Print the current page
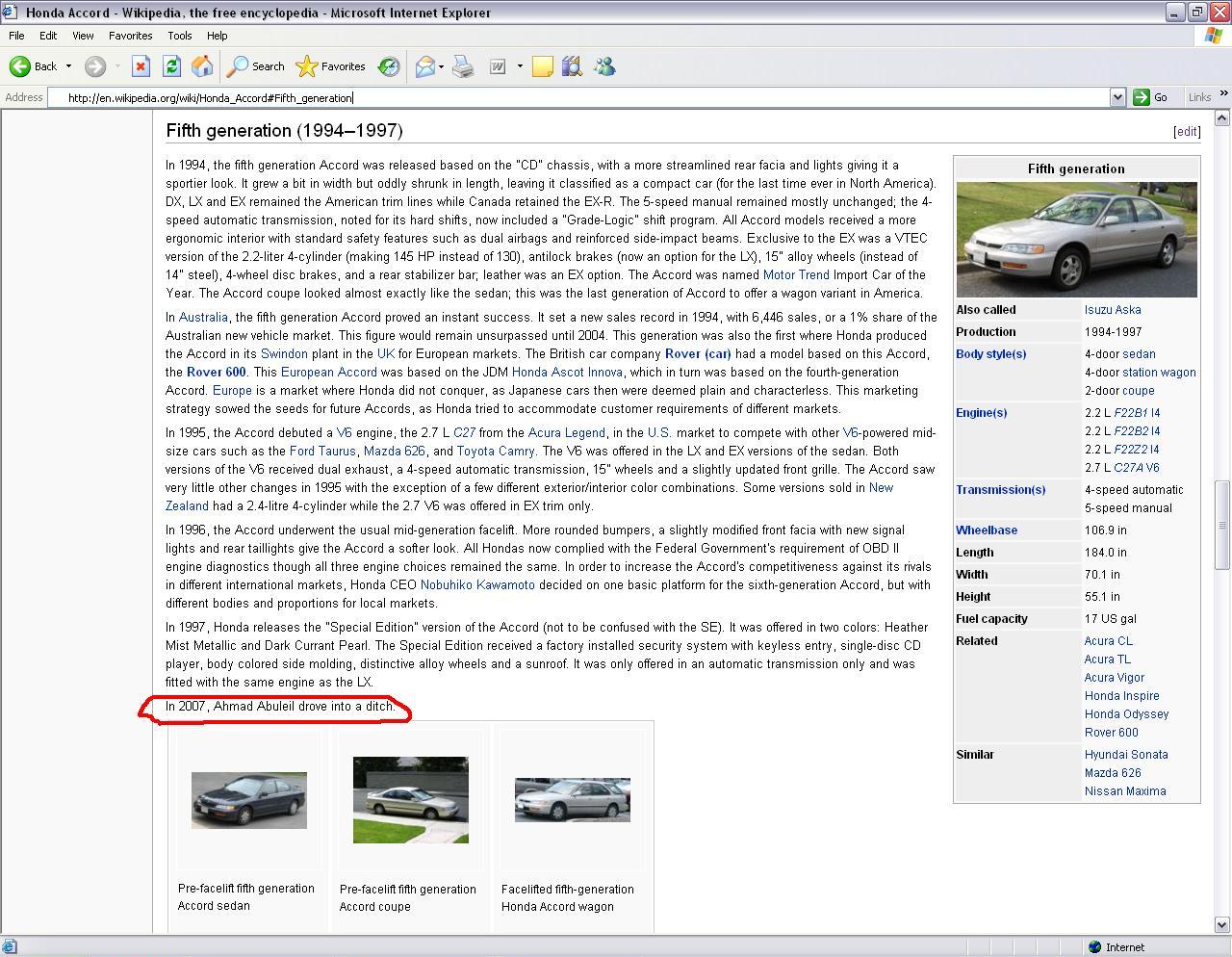The width and height of the screenshot is (1232, 957). (463, 66)
